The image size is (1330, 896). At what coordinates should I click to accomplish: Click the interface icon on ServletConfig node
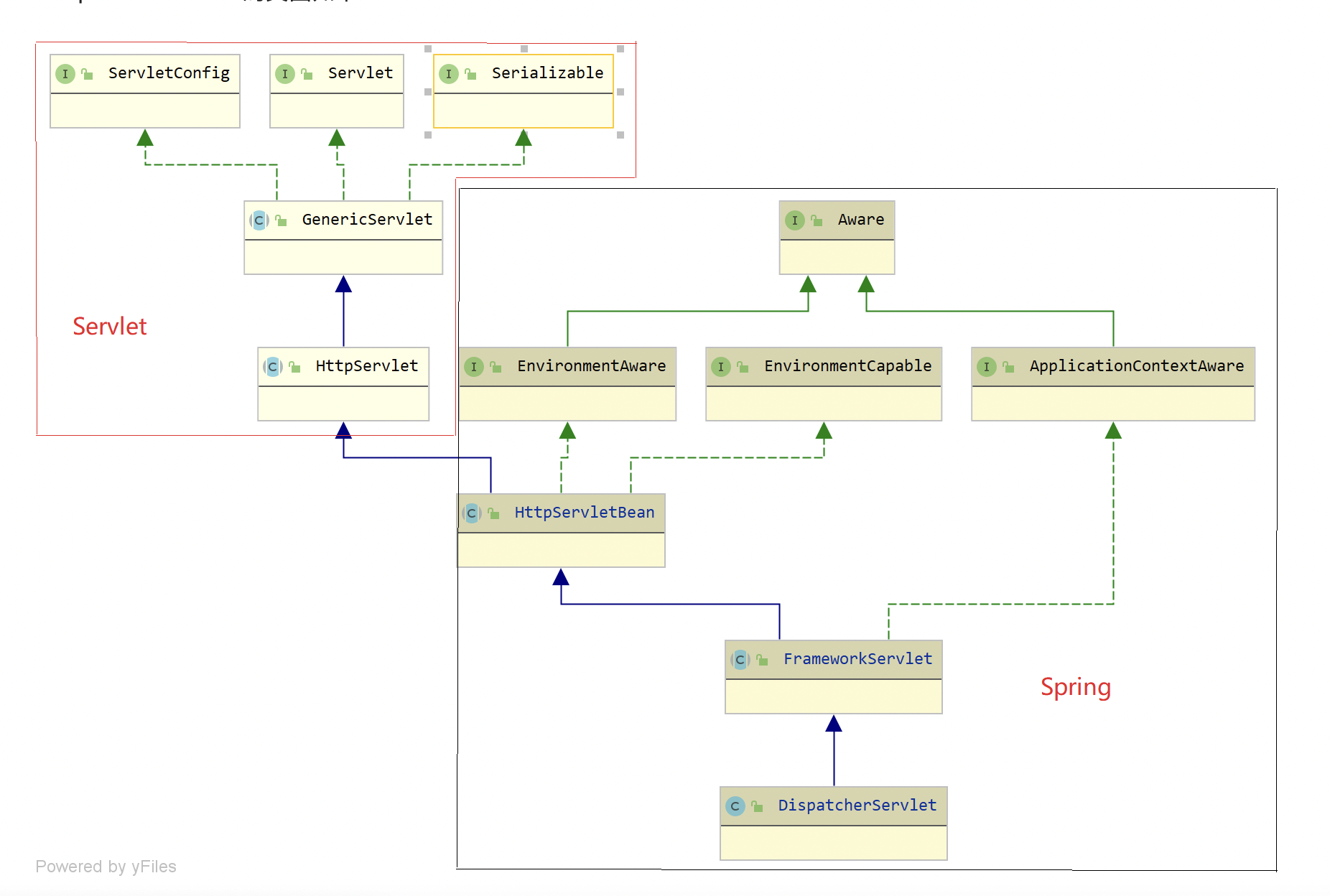click(65, 74)
